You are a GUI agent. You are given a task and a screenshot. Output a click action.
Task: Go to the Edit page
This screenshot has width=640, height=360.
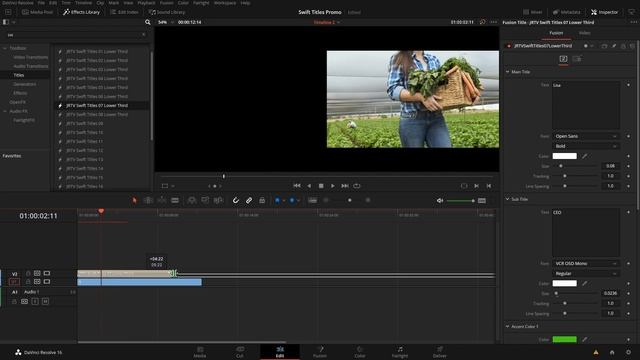tap(280, 352)
